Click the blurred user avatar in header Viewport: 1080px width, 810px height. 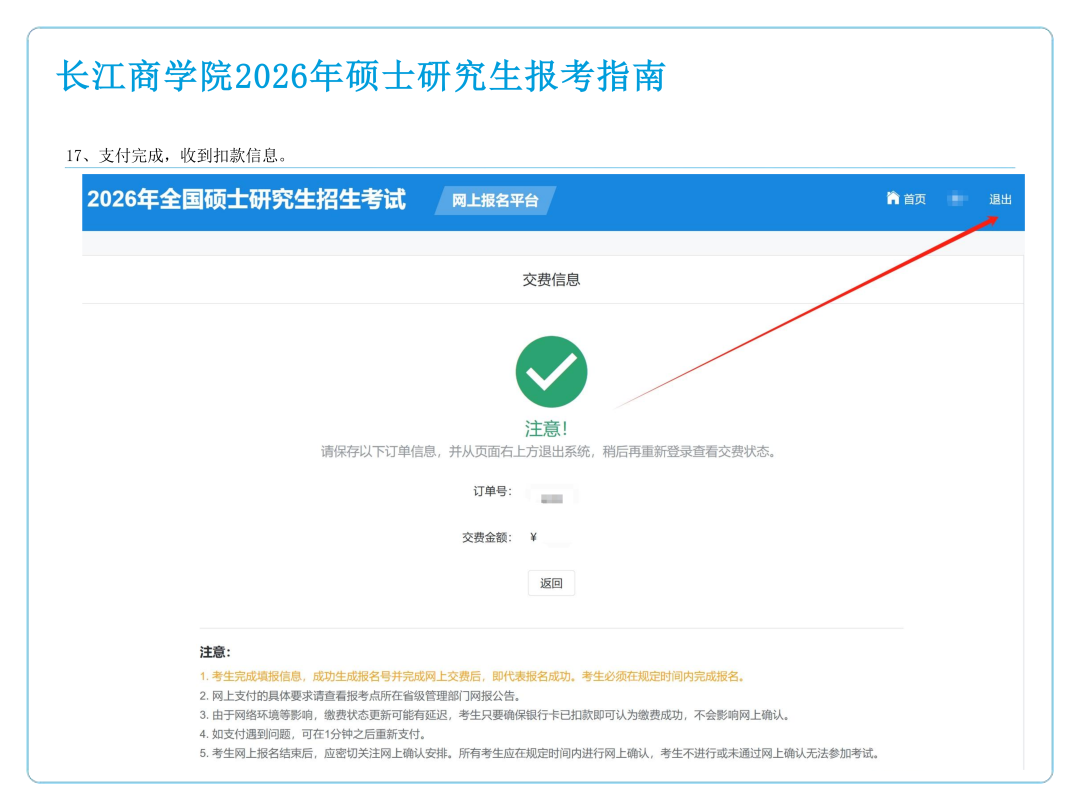click(958, 200)
